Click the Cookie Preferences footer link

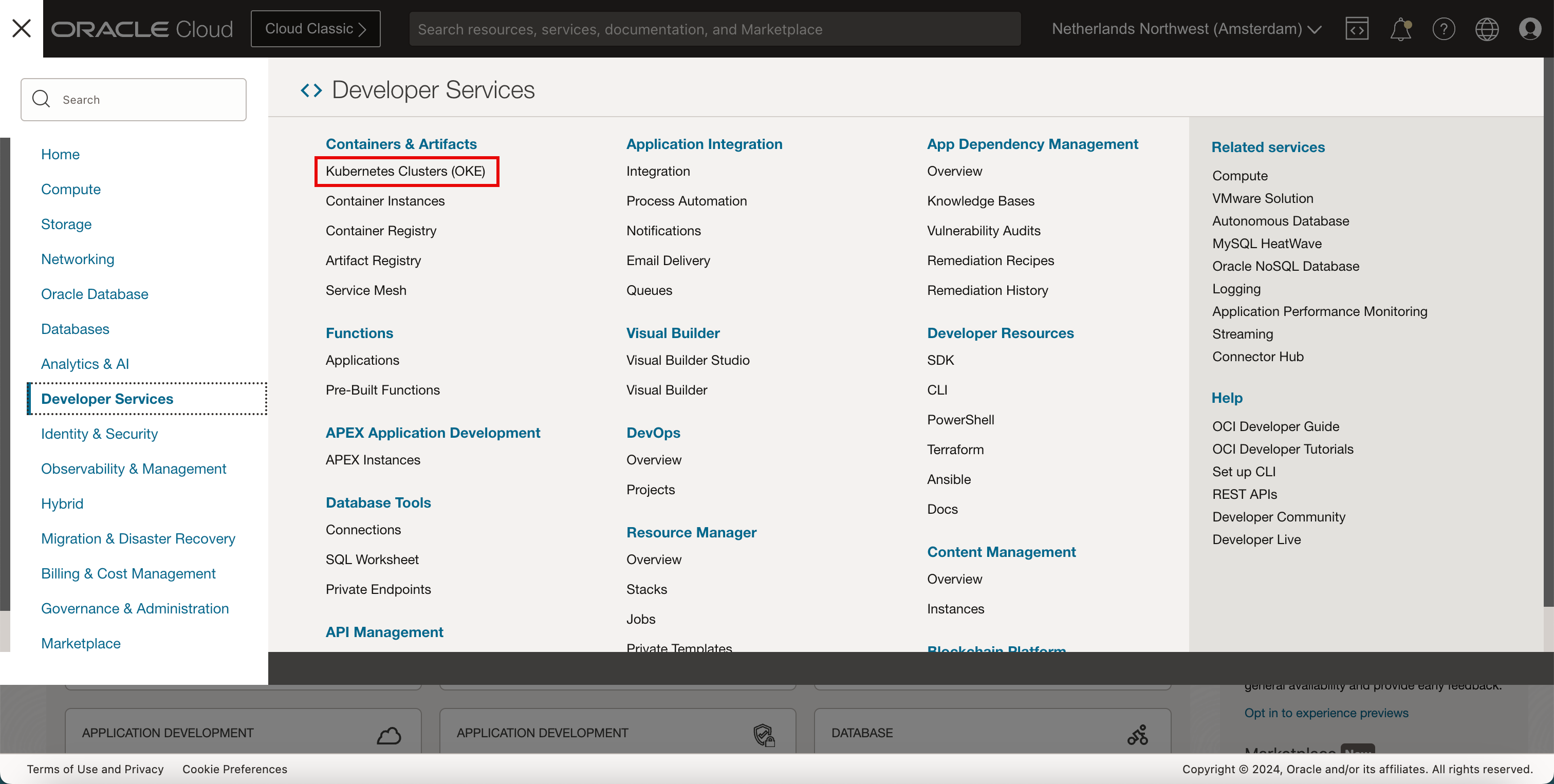pyautogui.click(x=235, y=769)
